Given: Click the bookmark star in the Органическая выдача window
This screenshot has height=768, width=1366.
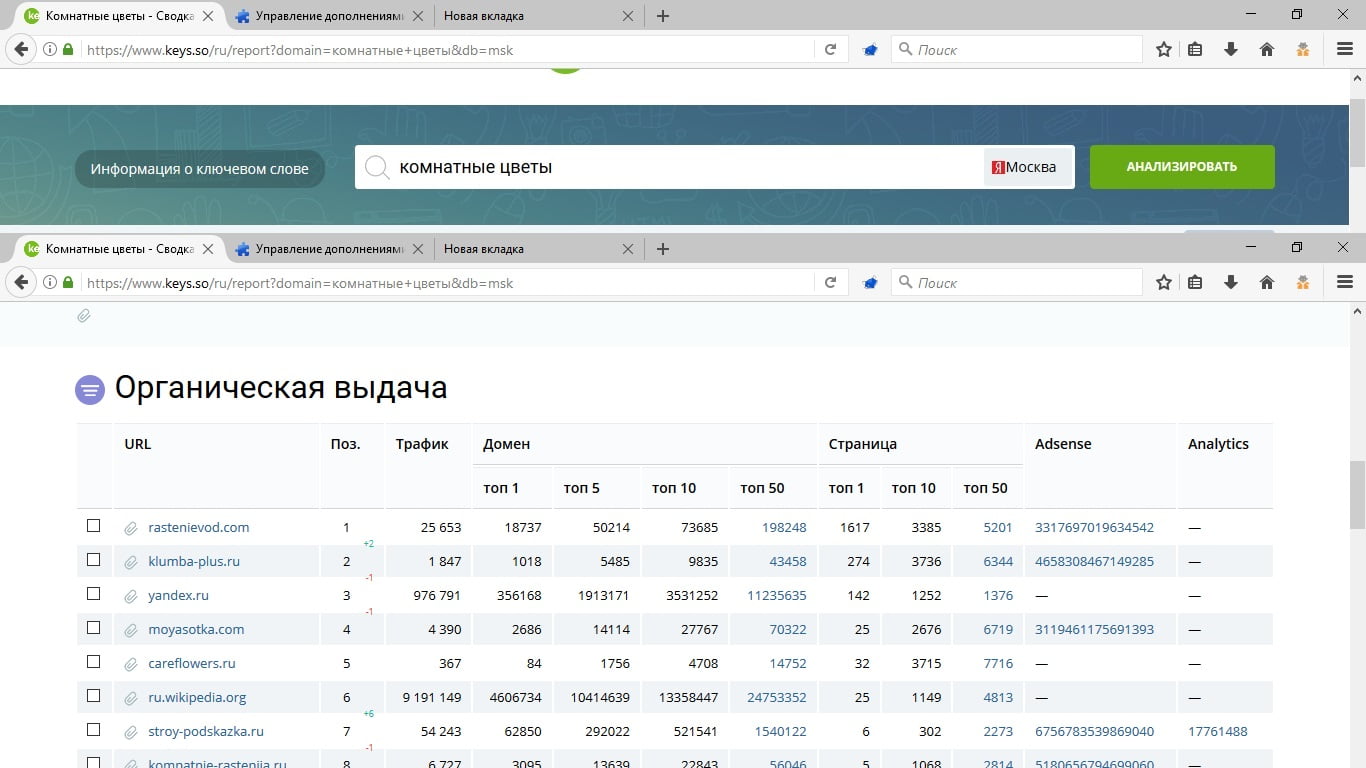Looking at the screenshot, I should pyautogui.click(x=1164, y=283).
